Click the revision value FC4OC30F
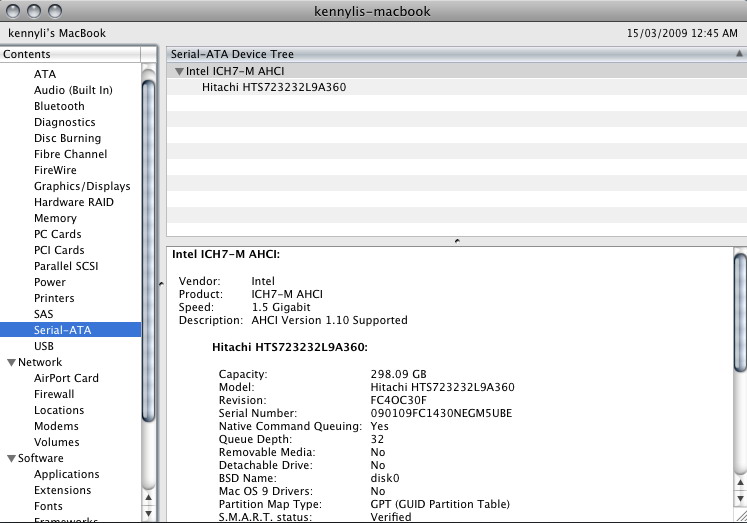 pyautogui.click(x=398, y=401)
